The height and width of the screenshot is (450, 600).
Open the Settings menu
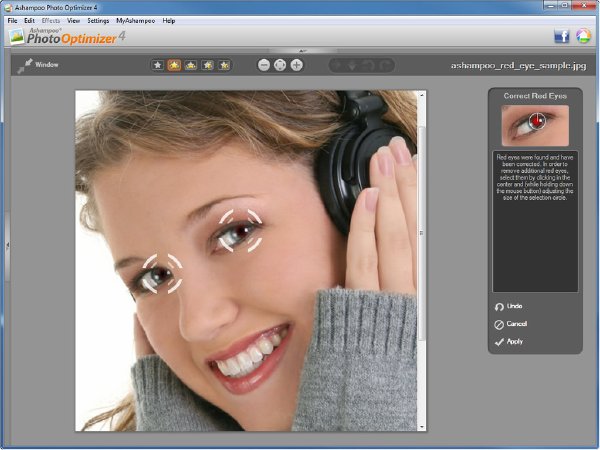point(98,21)
